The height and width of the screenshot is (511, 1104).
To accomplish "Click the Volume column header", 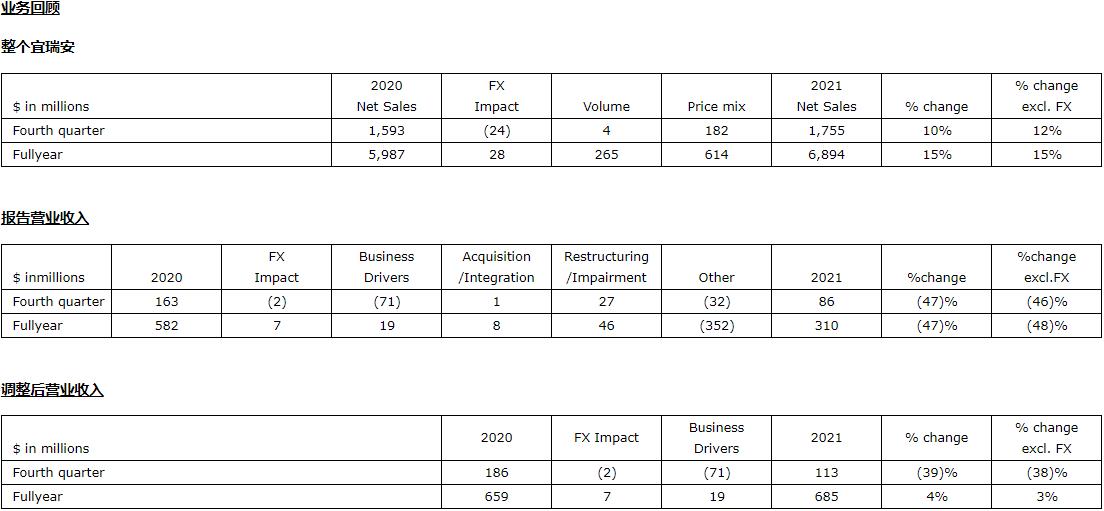I will click(x=606, y=107).
